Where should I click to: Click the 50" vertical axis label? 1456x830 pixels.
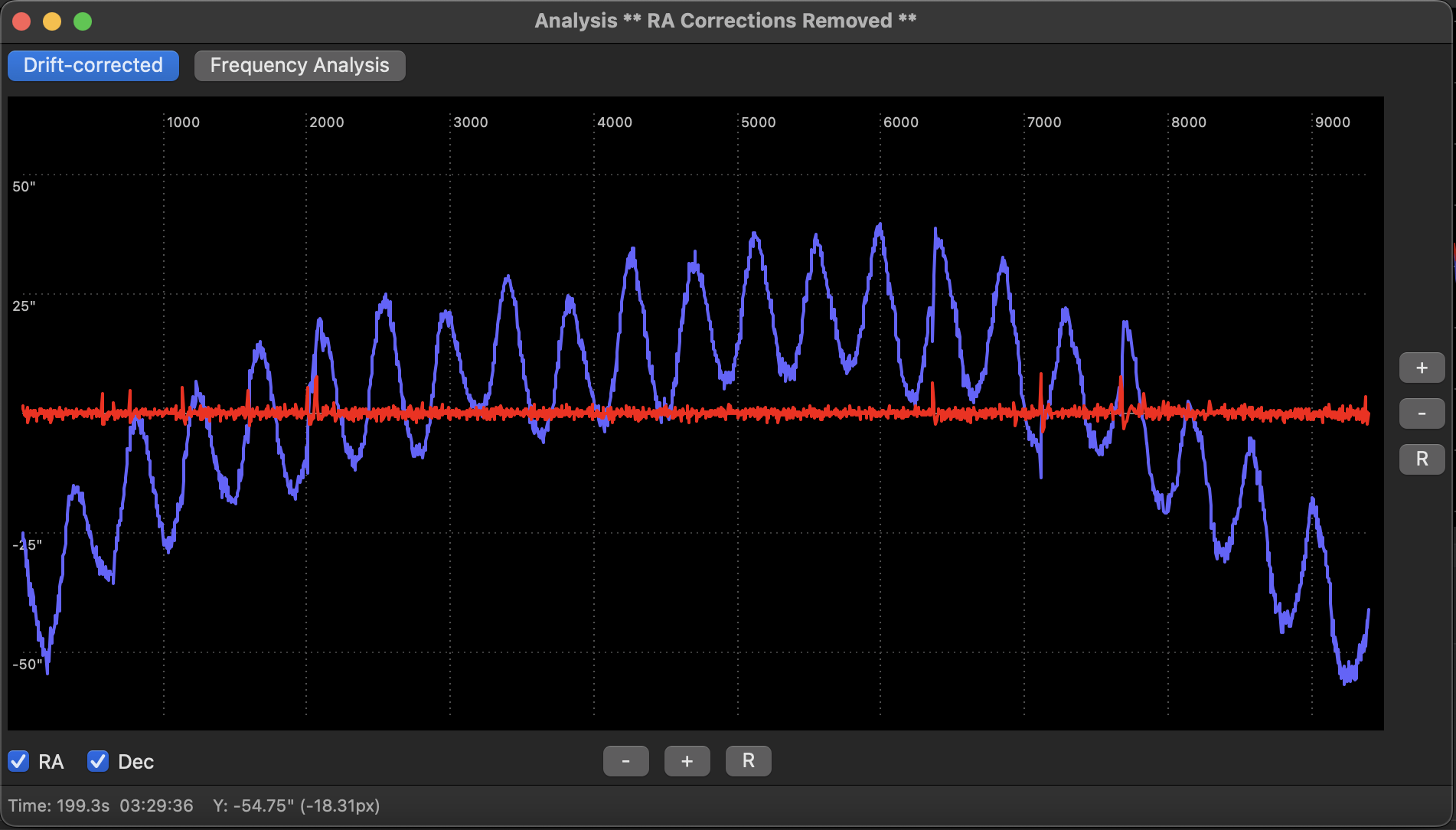pyautogui.click(x=24, y=187)
